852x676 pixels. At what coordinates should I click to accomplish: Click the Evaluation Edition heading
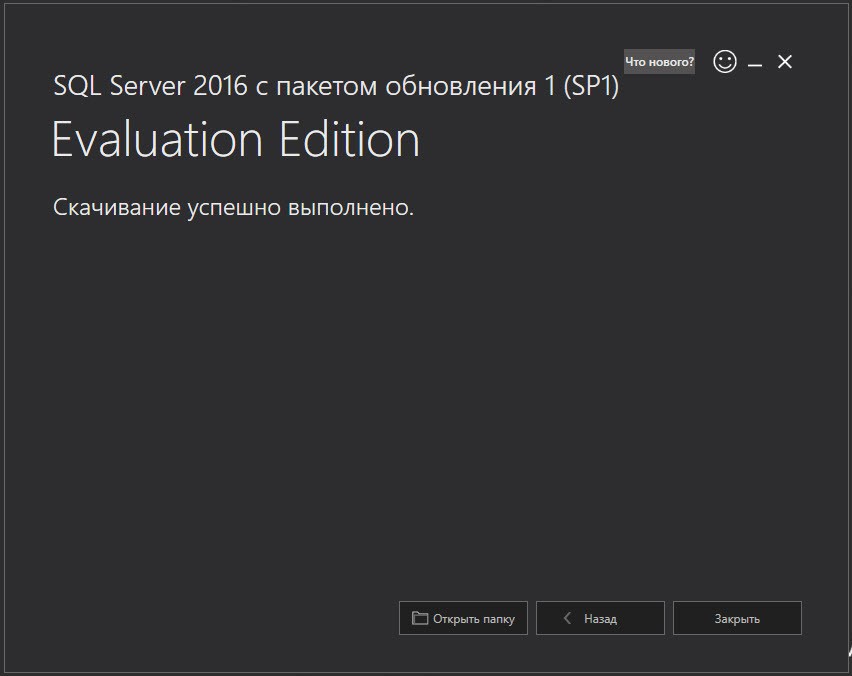[235, 140]
